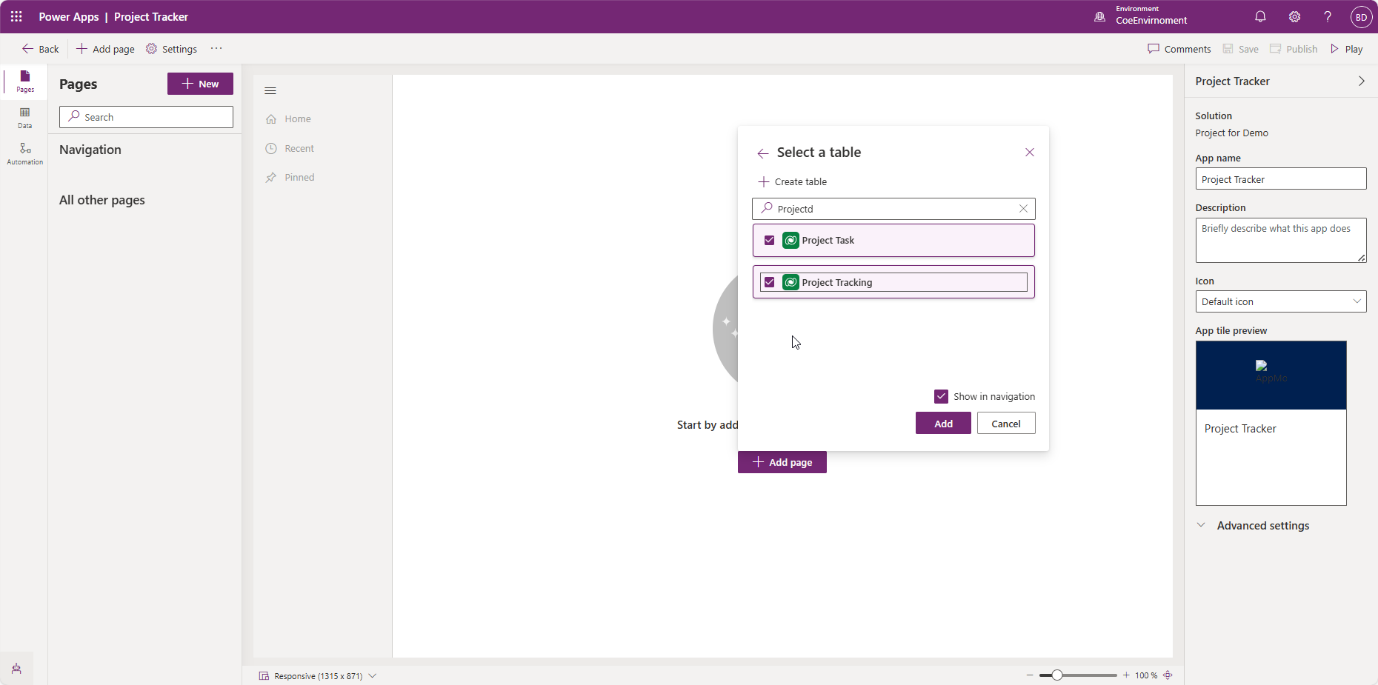The height and width of the screenshot is (685, 1378).
Task: Click the Project Tracking table icon
Action: (790, 282)
